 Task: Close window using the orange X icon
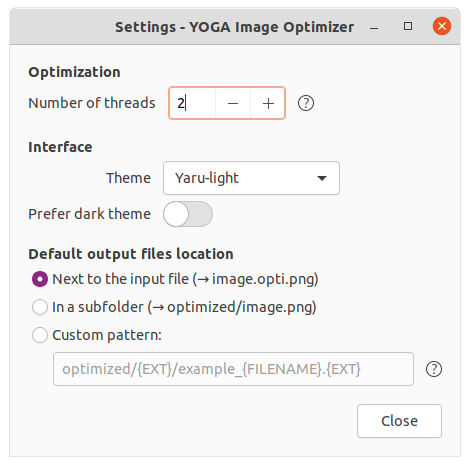pos(442,26)
